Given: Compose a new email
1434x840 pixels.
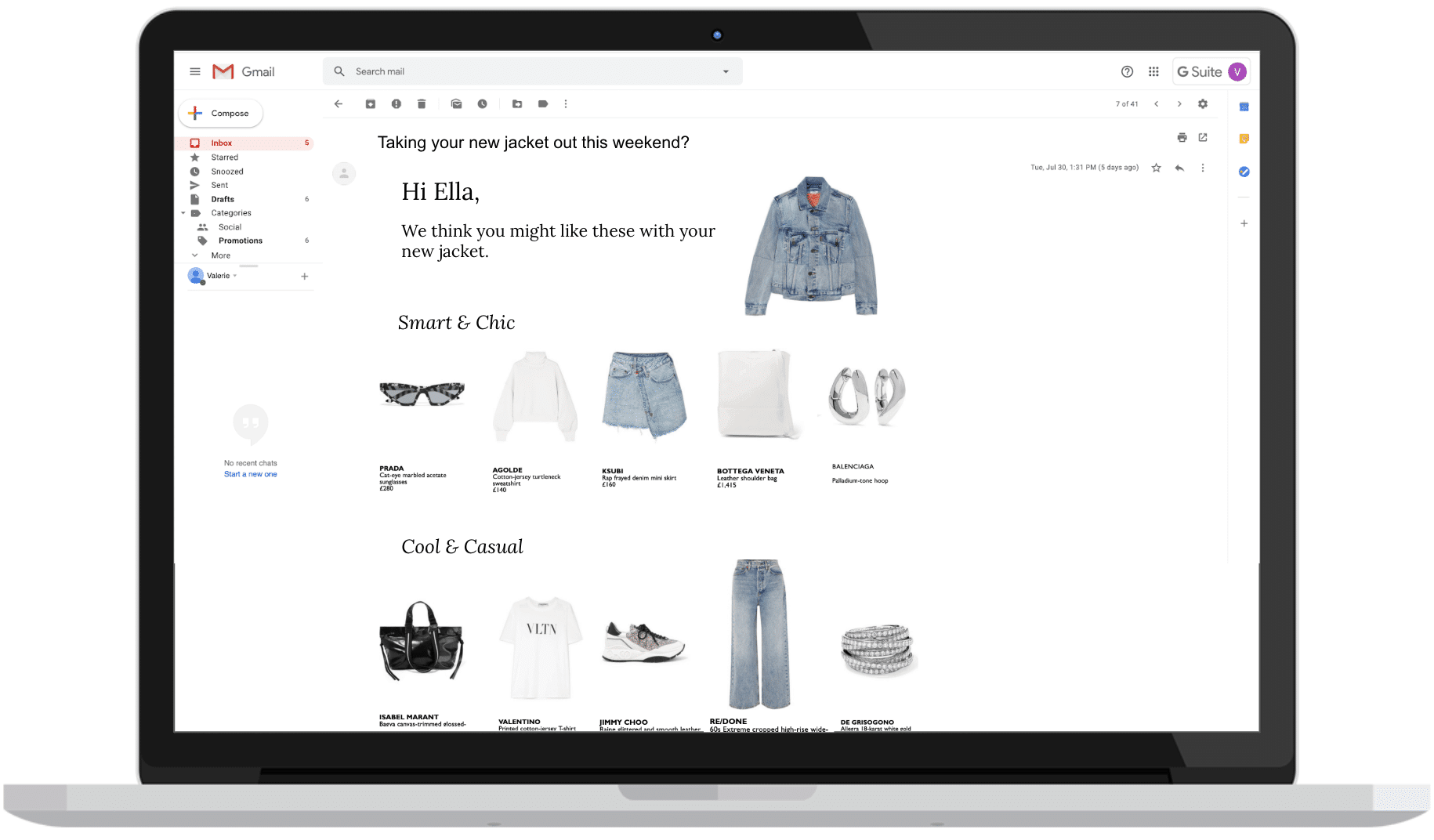Looking at the screenshot, I should click(x=221, y=113).
